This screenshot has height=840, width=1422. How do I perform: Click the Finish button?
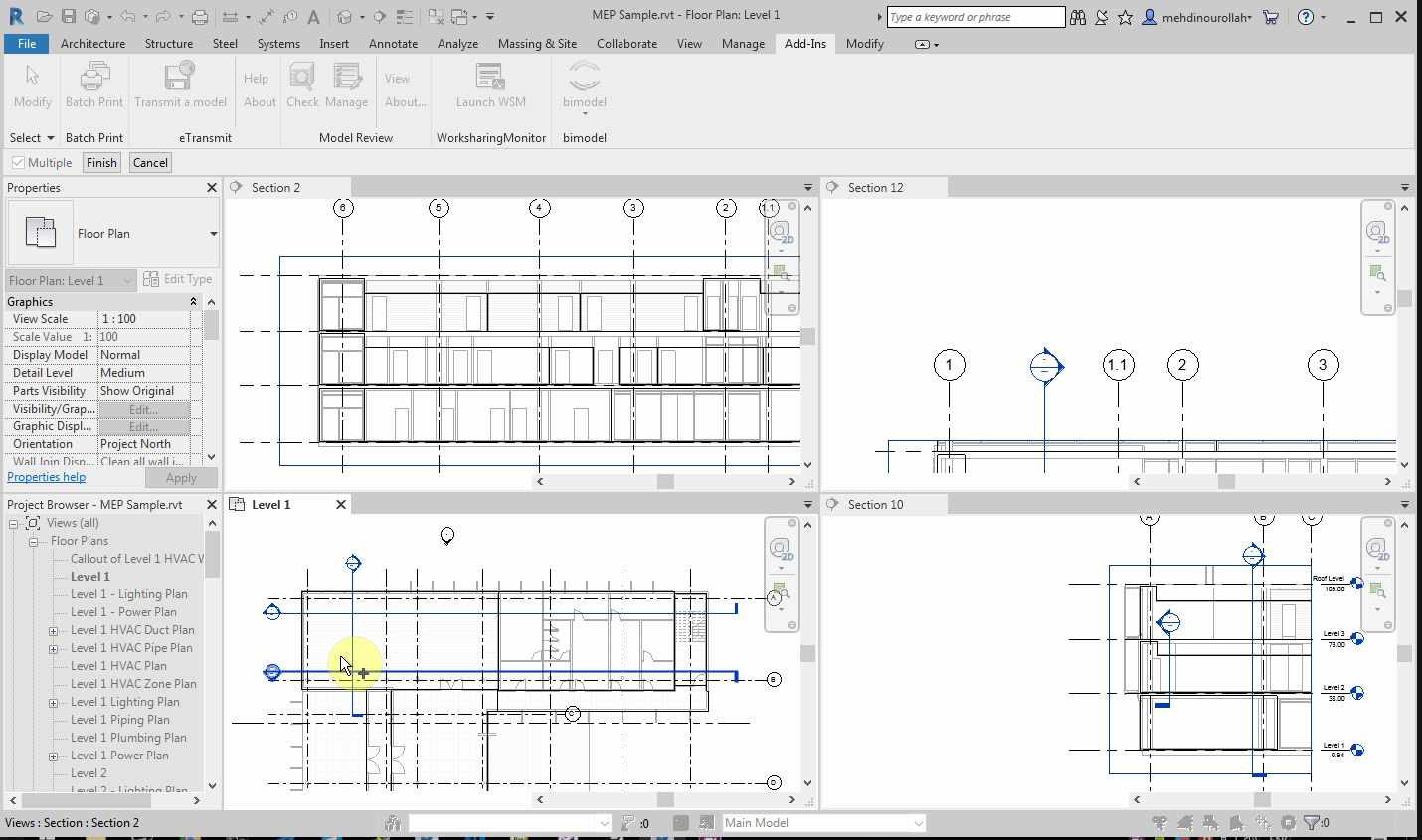coord(101,163)
